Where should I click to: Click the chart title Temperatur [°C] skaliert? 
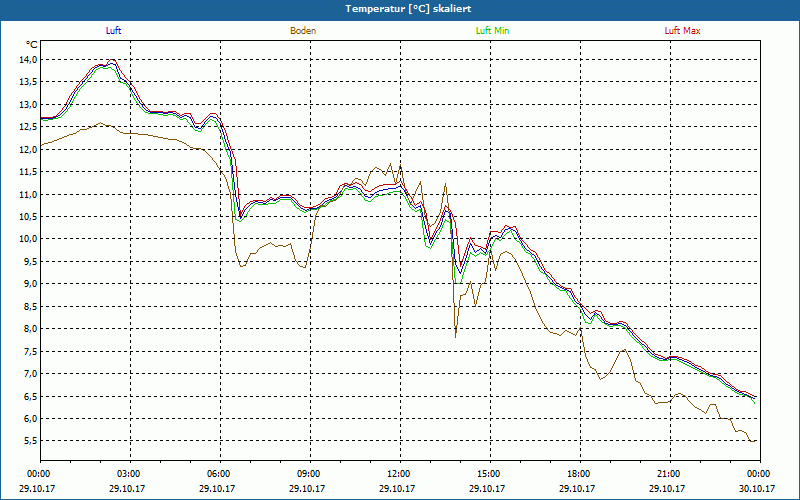(408, 9)
